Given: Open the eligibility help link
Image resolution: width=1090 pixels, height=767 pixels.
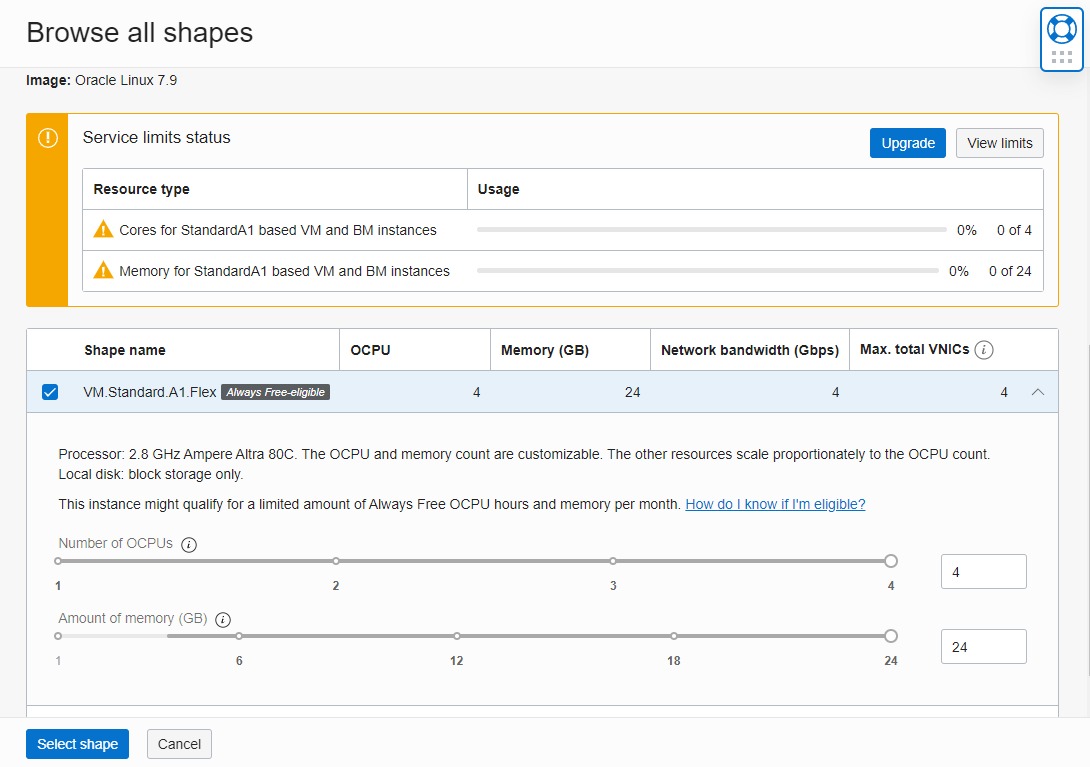Looking at the screenshot, I should (x=775, y=504).
